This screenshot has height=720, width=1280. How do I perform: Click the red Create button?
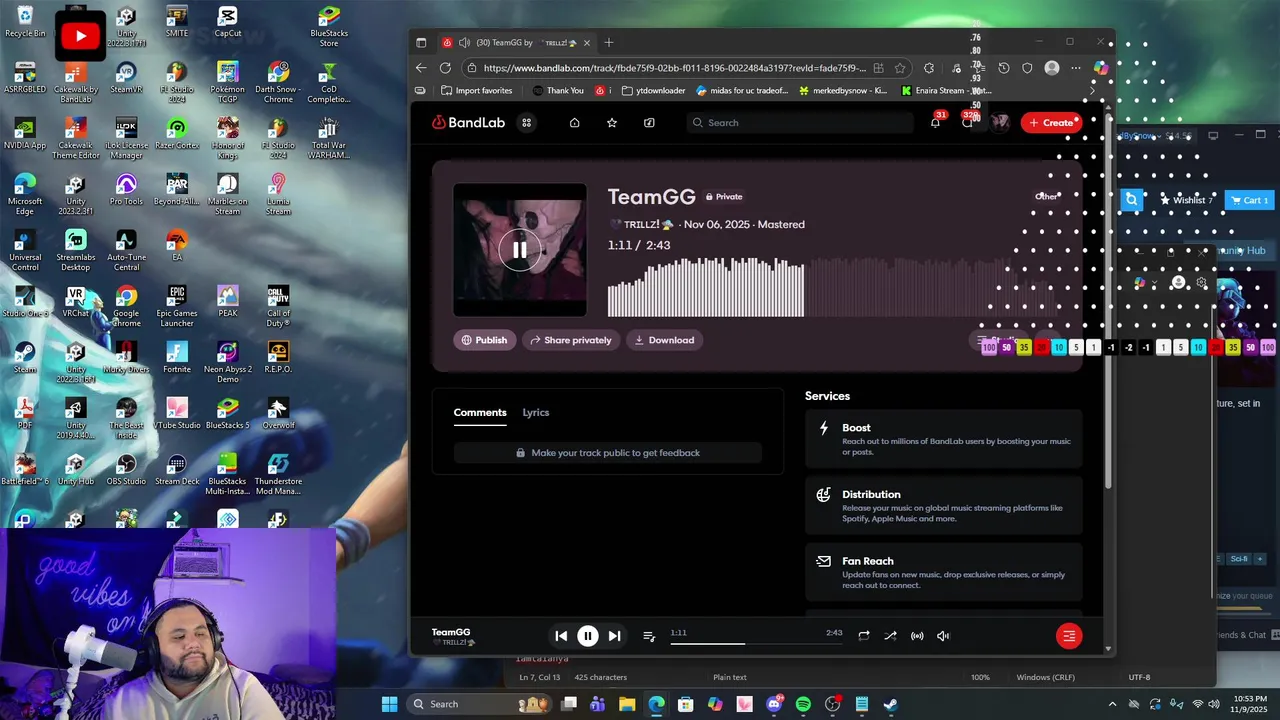point(1051,123)
